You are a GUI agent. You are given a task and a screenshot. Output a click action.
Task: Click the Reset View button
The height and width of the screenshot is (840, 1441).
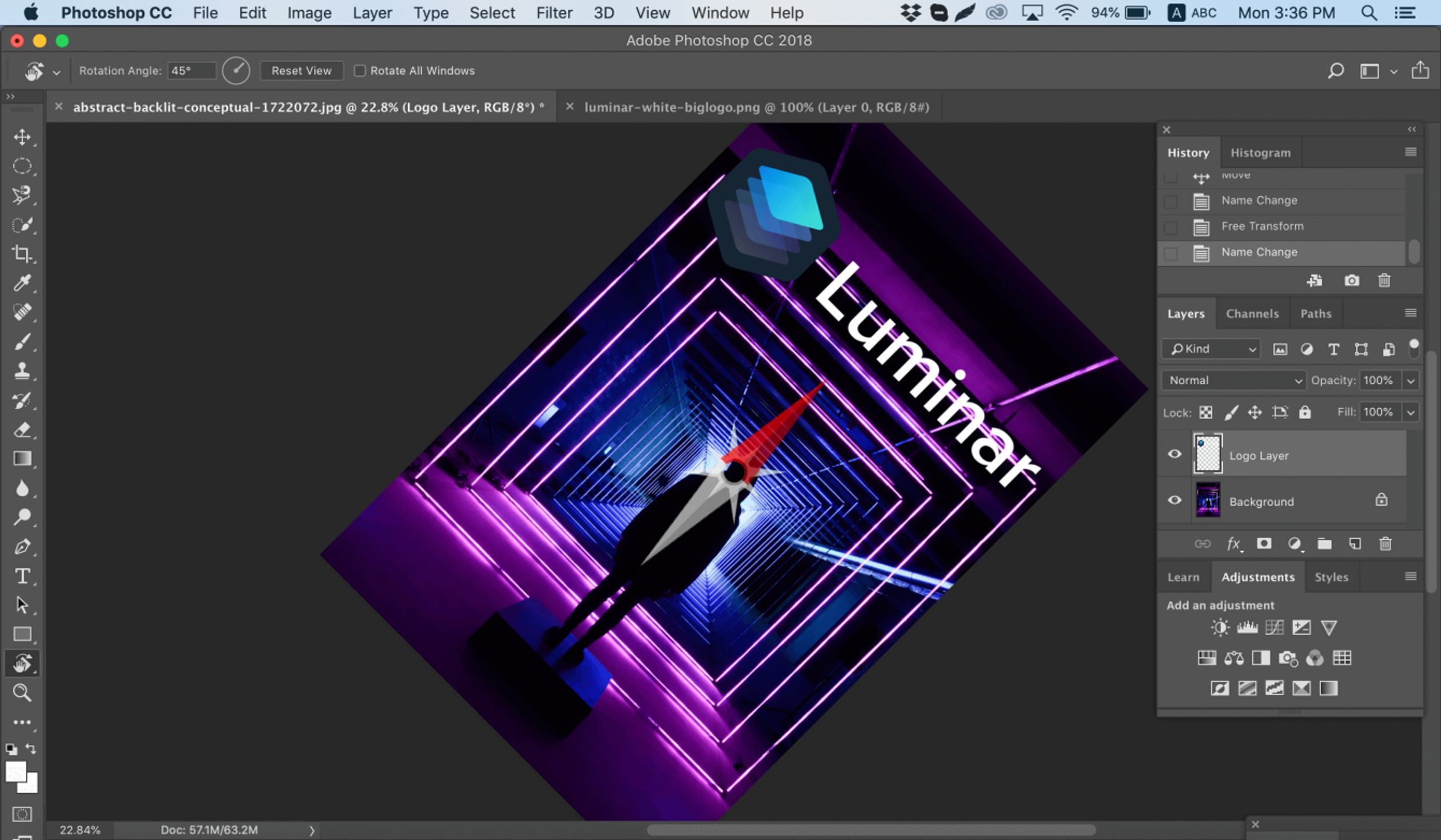300,71
